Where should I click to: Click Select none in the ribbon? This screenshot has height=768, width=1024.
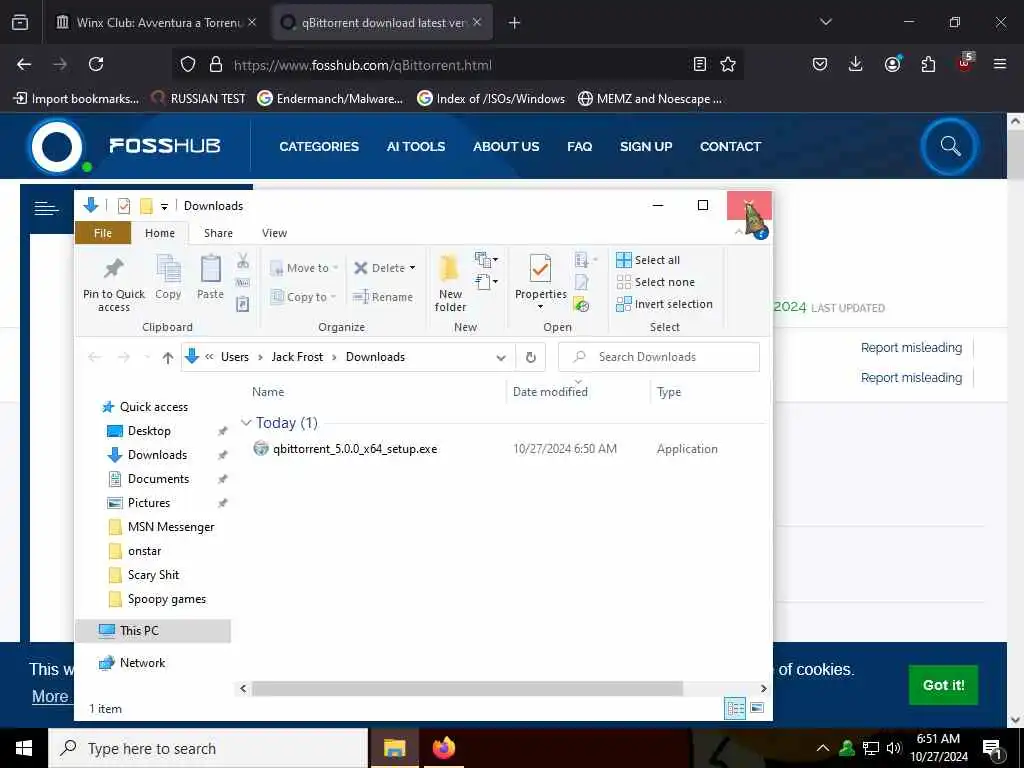(656, 282)
